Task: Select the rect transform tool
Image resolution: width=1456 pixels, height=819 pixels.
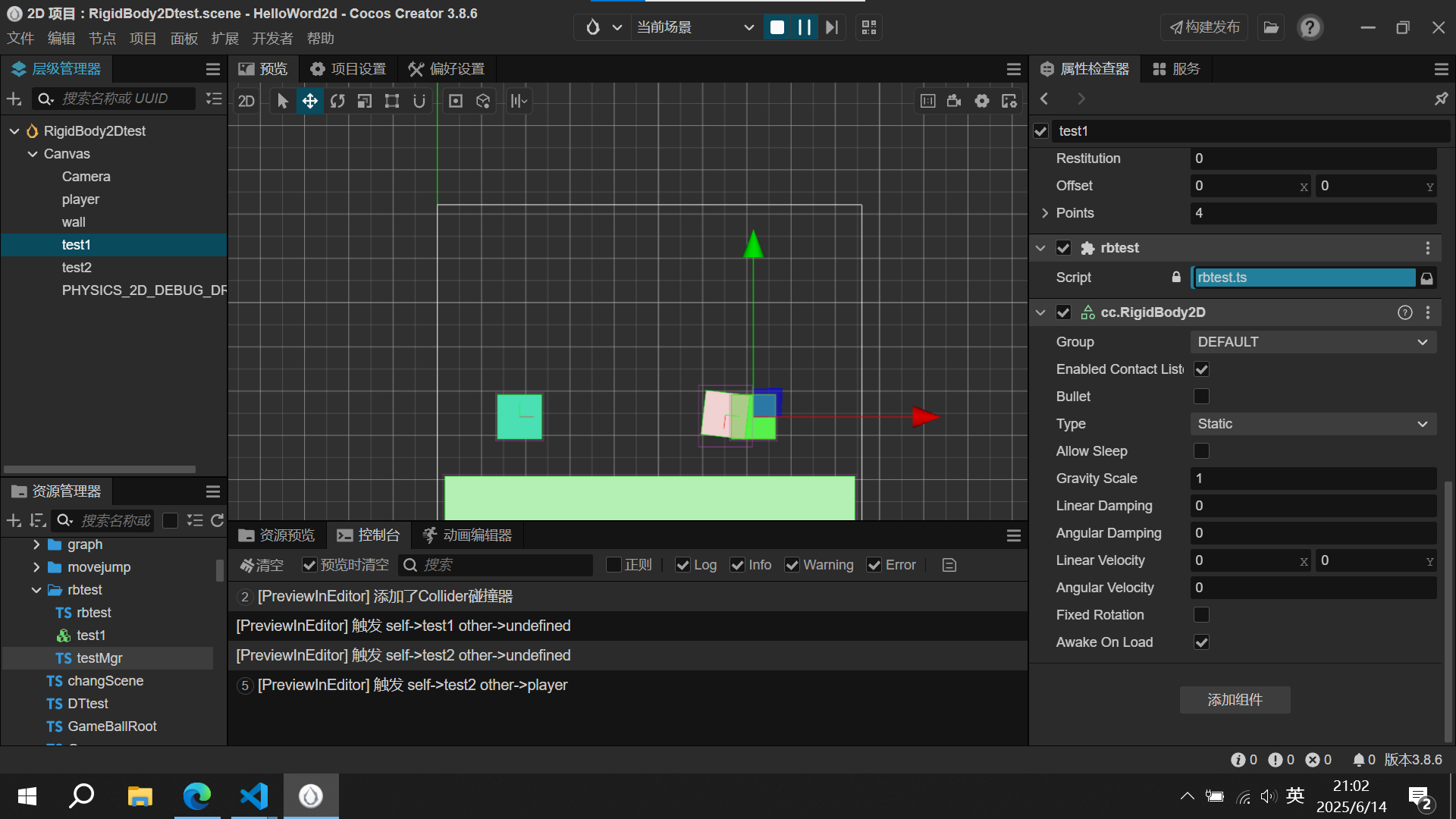Action: pos(392,101)
